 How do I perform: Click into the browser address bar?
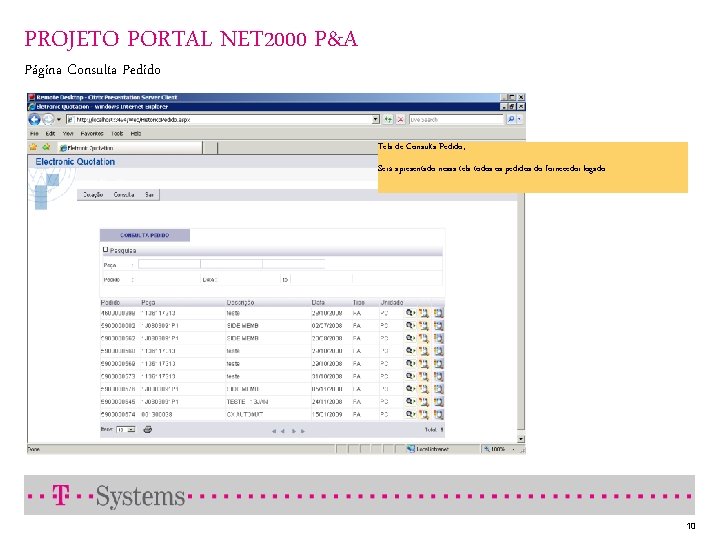(224, 119)
